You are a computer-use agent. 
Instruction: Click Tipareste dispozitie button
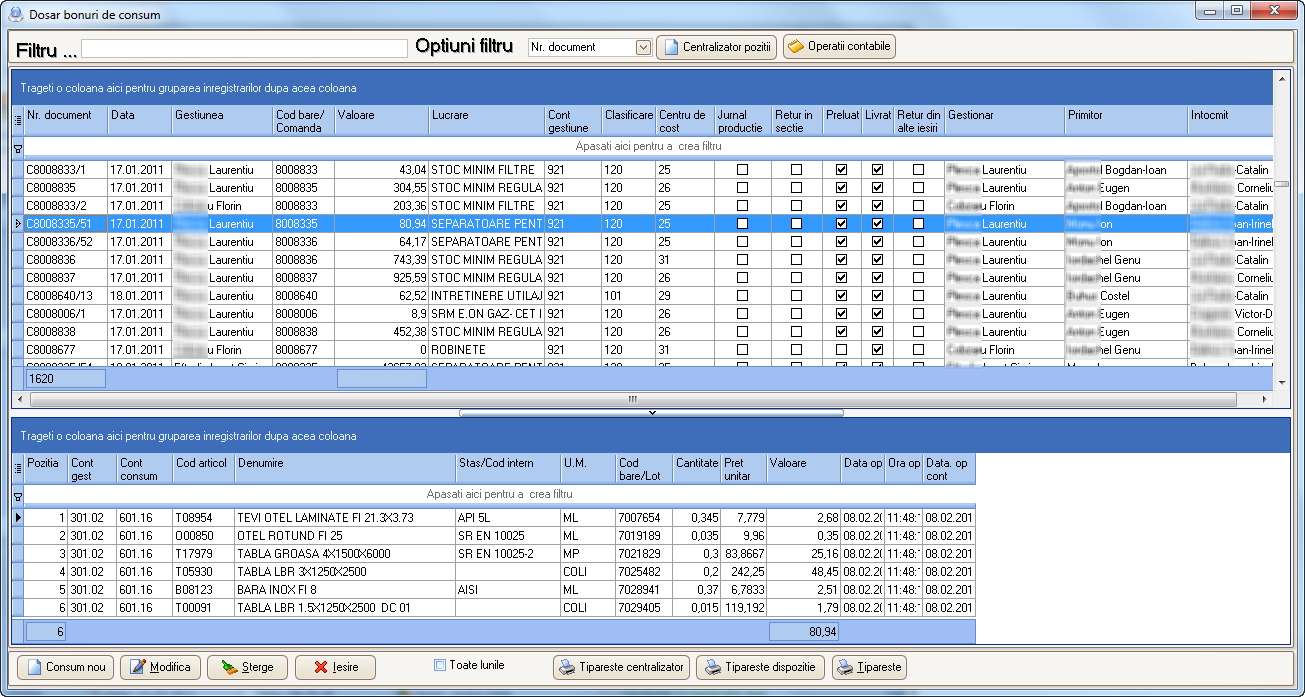pos(760,667)
